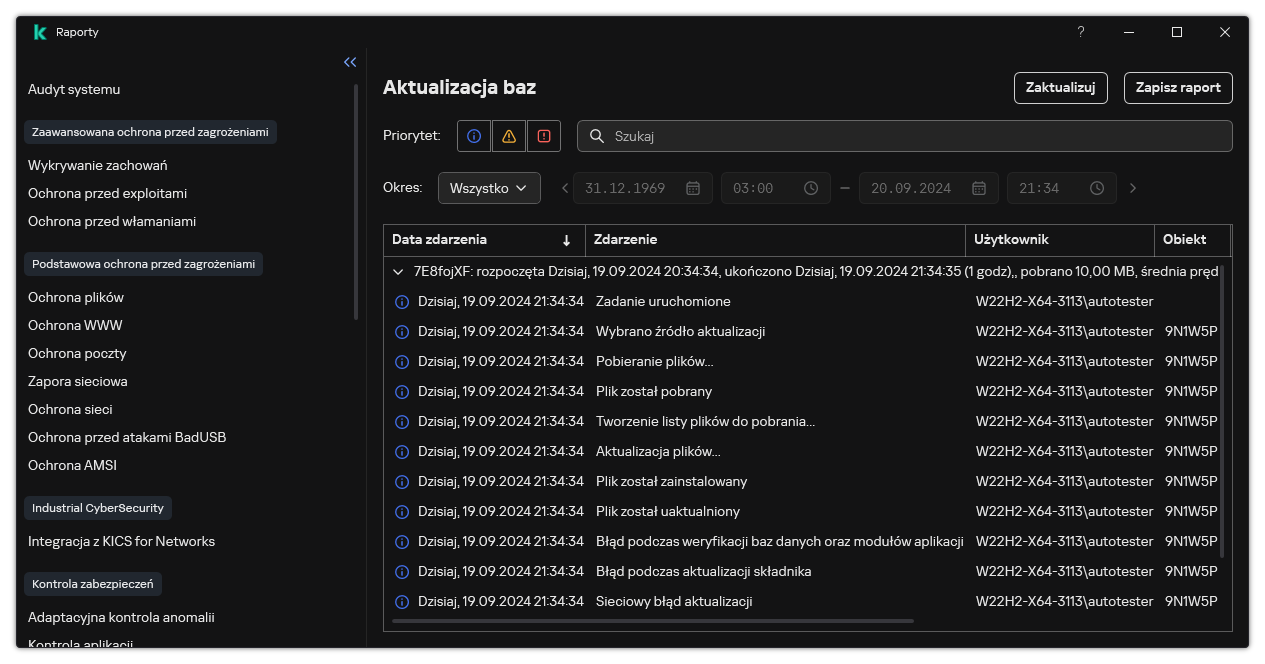
Task: Click the end time clock icon
Action: coord(1097,188)
